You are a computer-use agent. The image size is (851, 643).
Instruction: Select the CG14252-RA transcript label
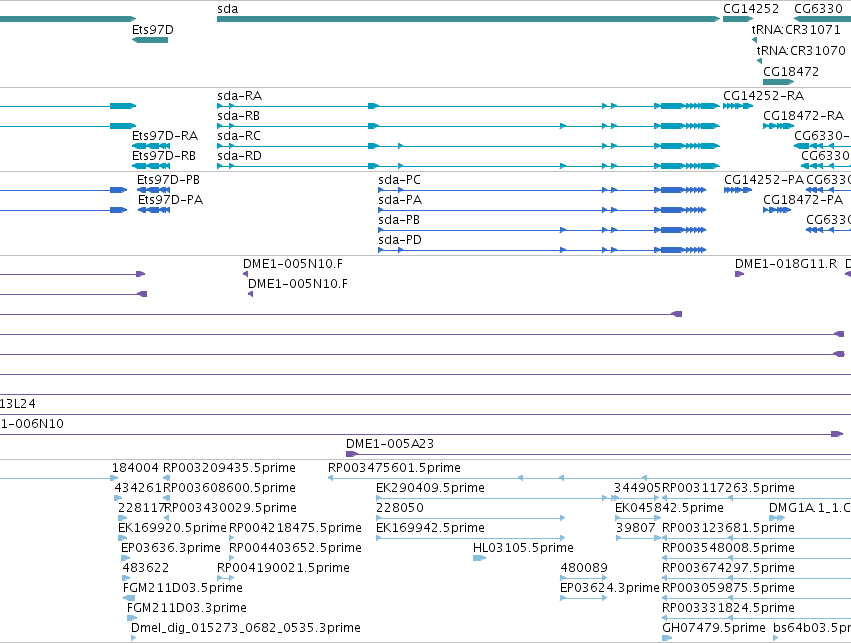pos(764,96)
